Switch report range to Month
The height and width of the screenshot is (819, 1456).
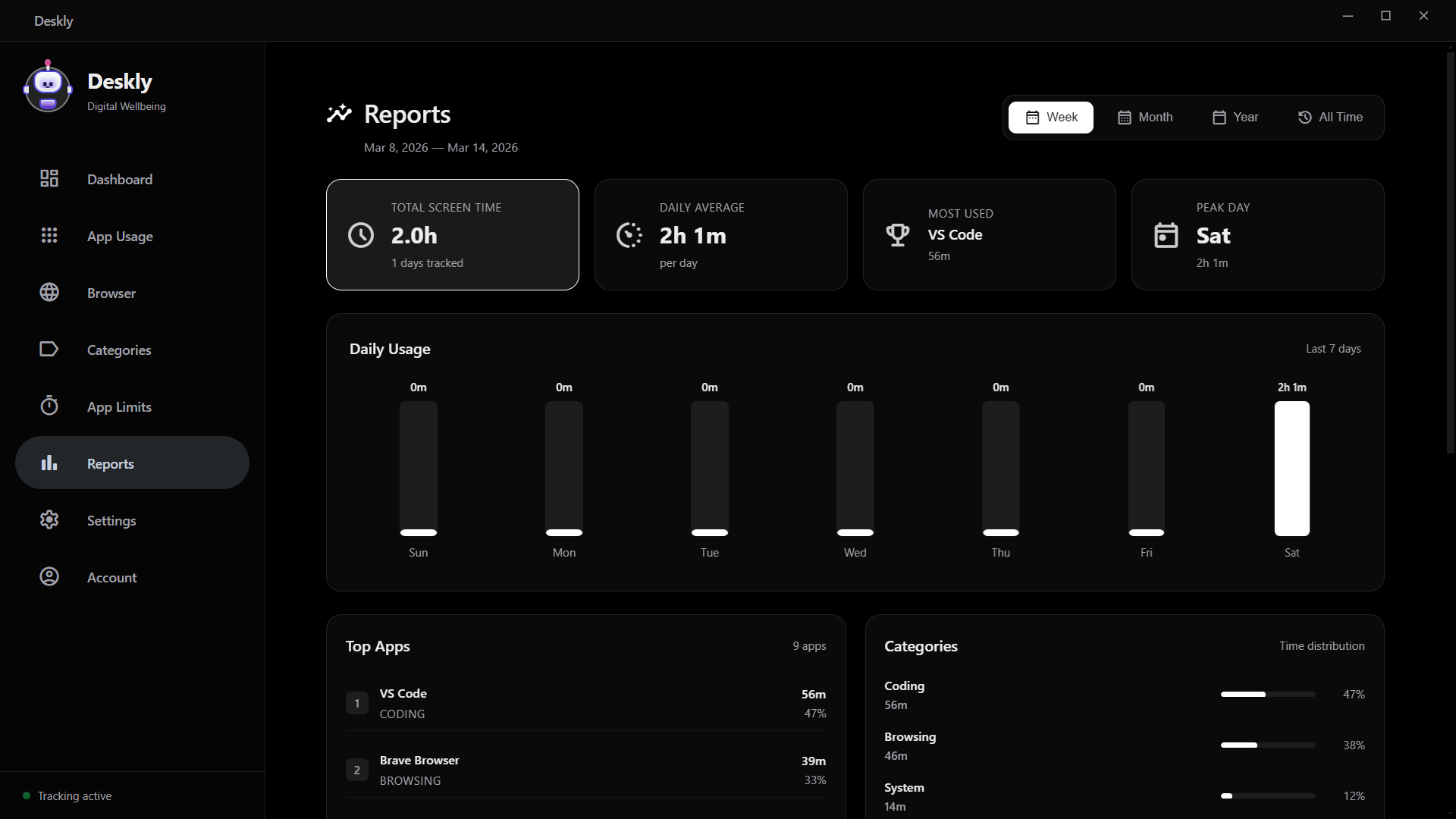tap(1144, 118)
